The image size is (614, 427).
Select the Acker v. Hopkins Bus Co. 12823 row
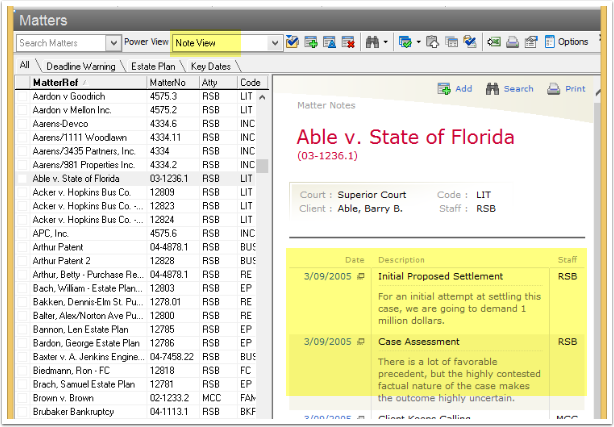pyautogui.click(x=135, y=206)
